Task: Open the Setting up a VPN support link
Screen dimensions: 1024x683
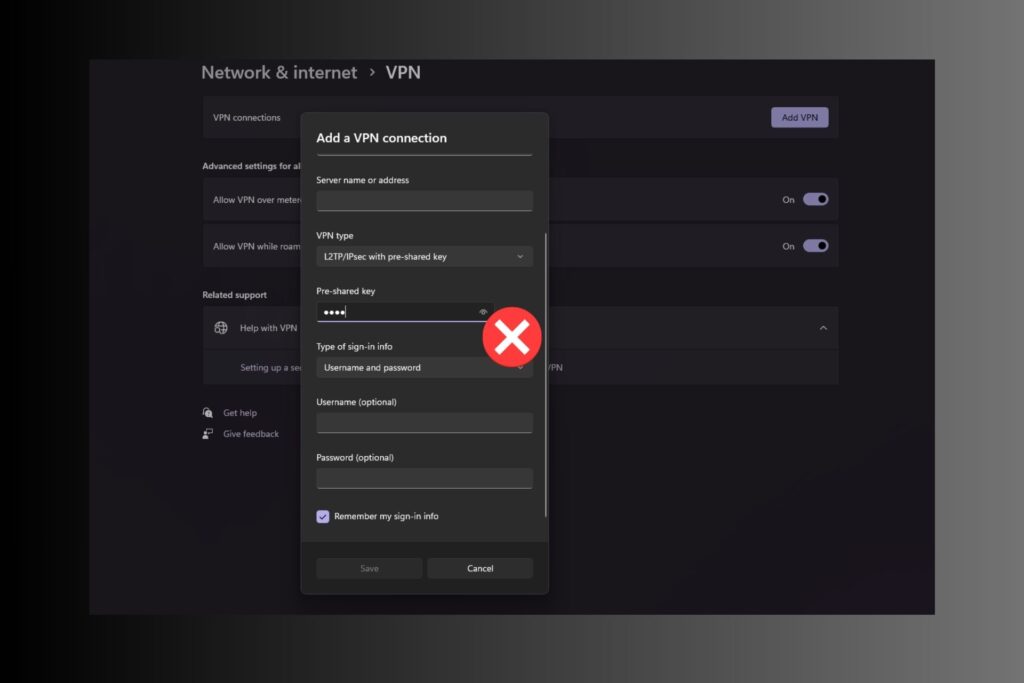Action: point(268,367)
